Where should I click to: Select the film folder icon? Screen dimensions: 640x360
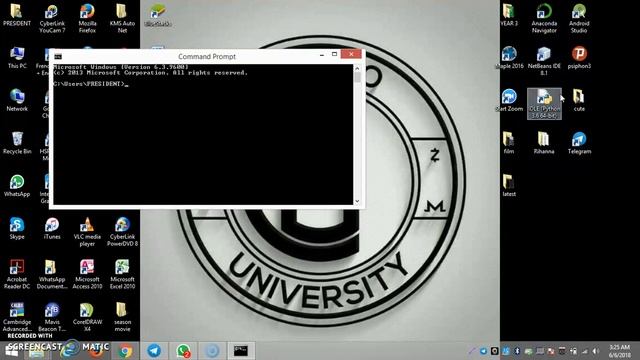click(509, 143)
